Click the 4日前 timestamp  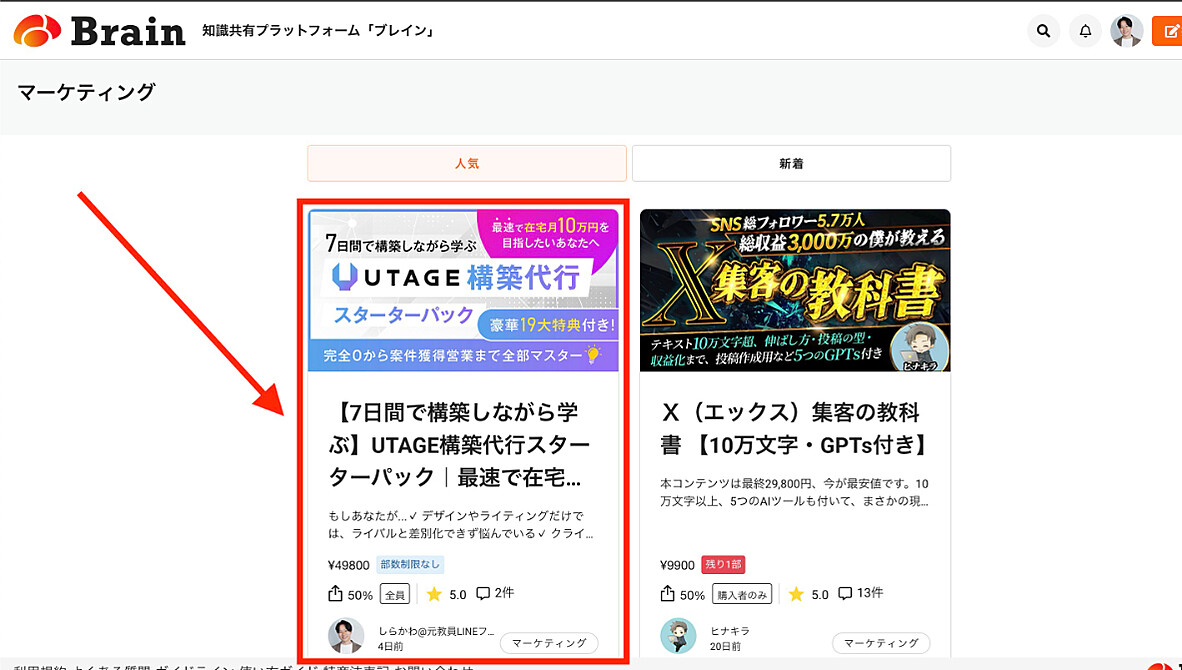click(x=390, y=647)
